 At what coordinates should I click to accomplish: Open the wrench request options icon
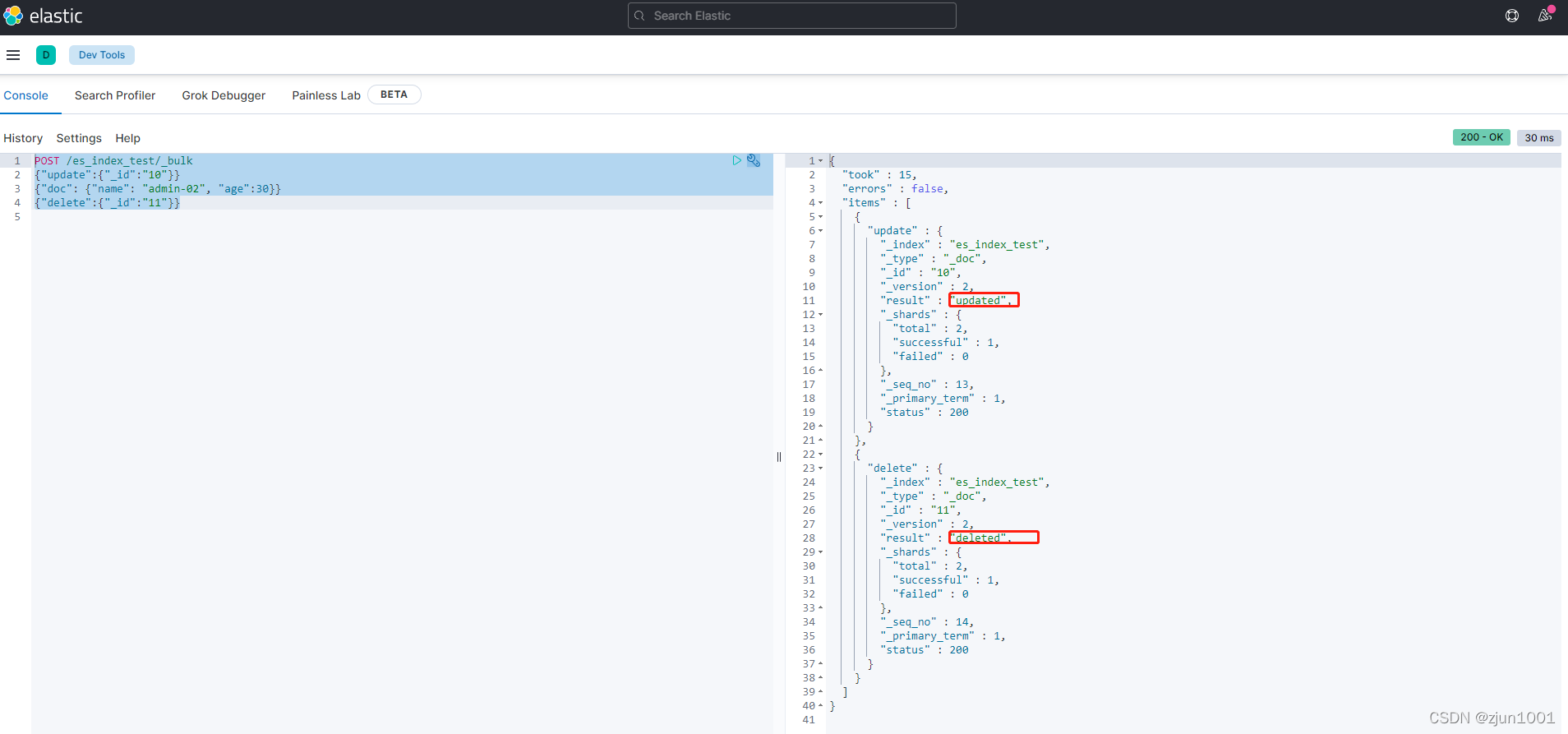coord(754,160)
